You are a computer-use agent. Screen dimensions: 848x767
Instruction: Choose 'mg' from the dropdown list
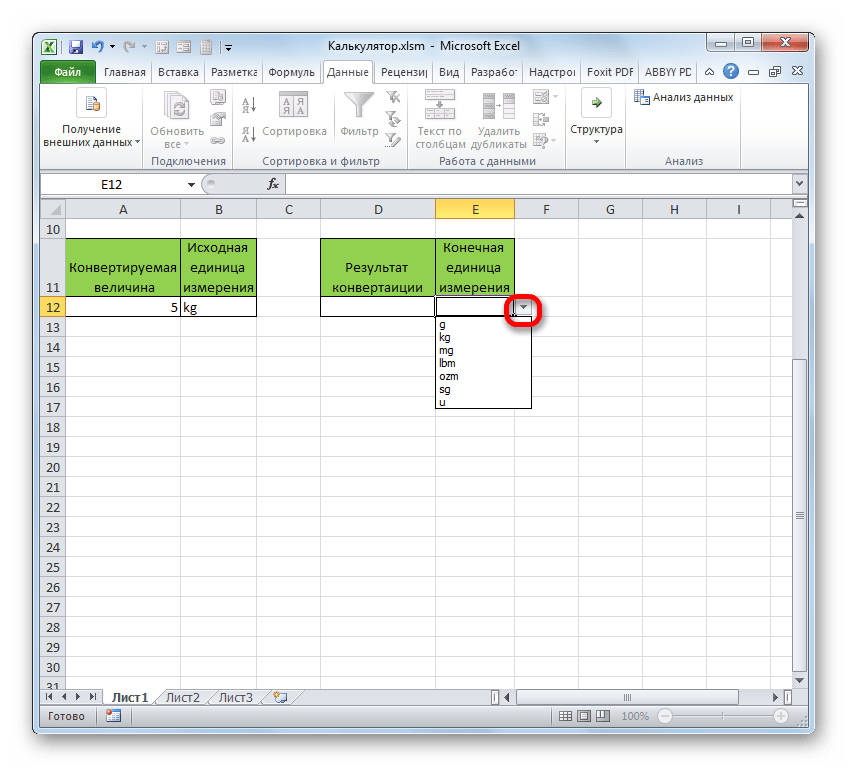pyautogui.click(x=483, y=351)
